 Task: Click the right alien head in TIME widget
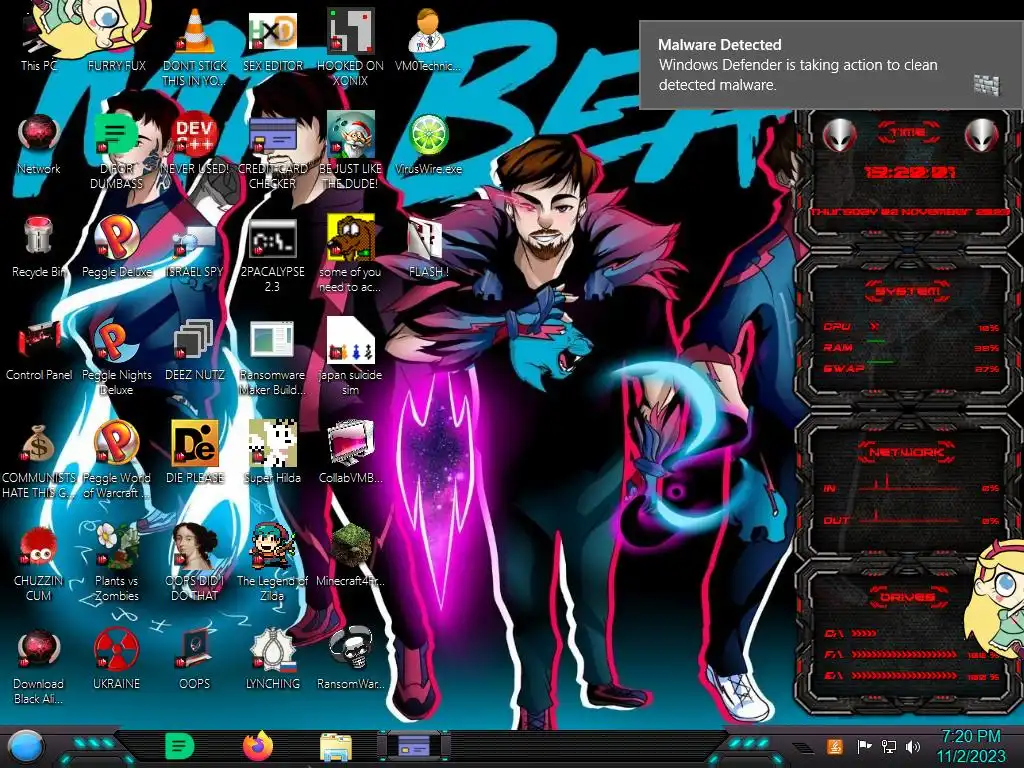coord(982,136)
